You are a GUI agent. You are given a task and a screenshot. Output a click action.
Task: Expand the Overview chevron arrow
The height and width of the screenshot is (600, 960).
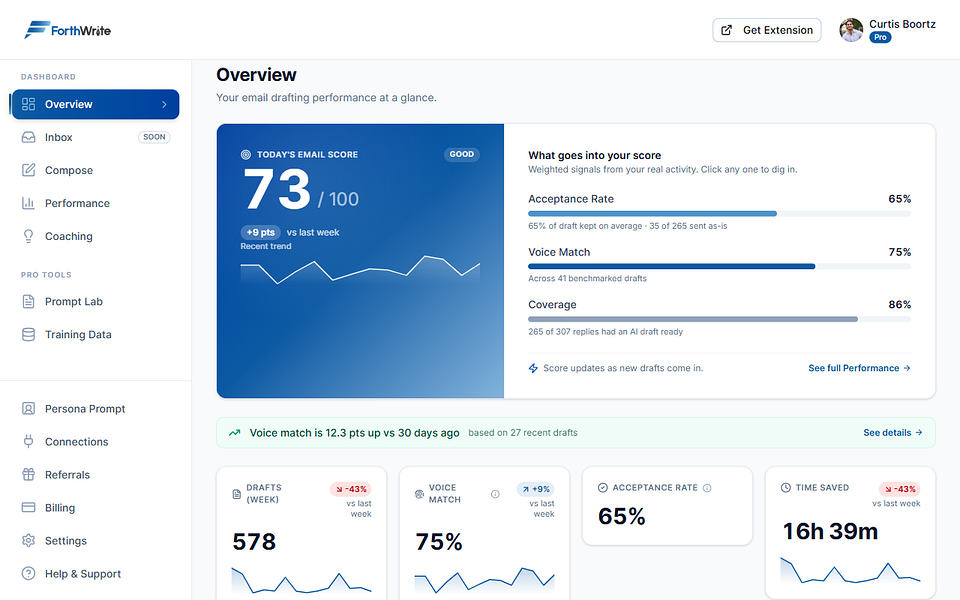pos(164,104)
